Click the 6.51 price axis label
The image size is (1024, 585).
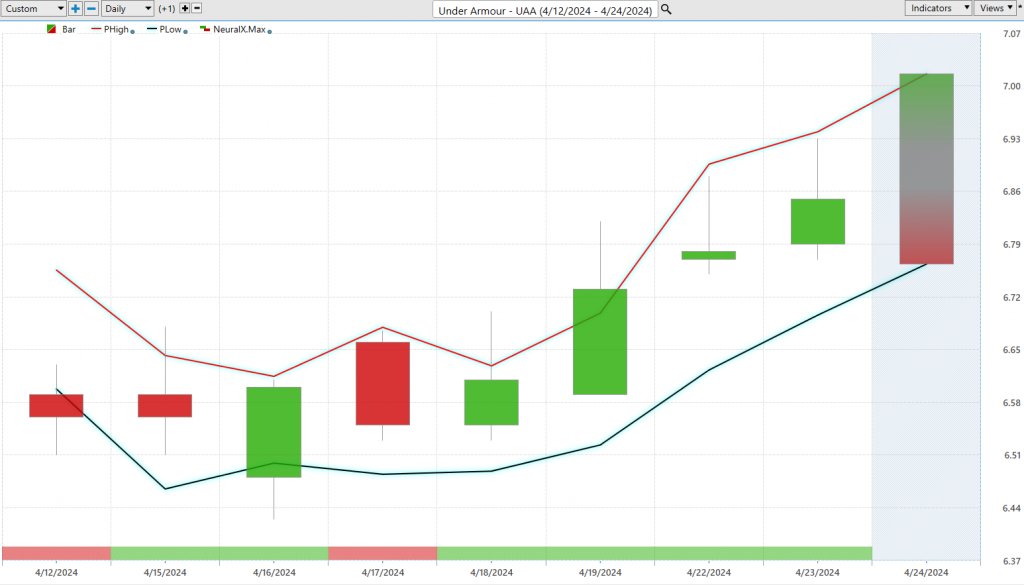coord(1012,455)
